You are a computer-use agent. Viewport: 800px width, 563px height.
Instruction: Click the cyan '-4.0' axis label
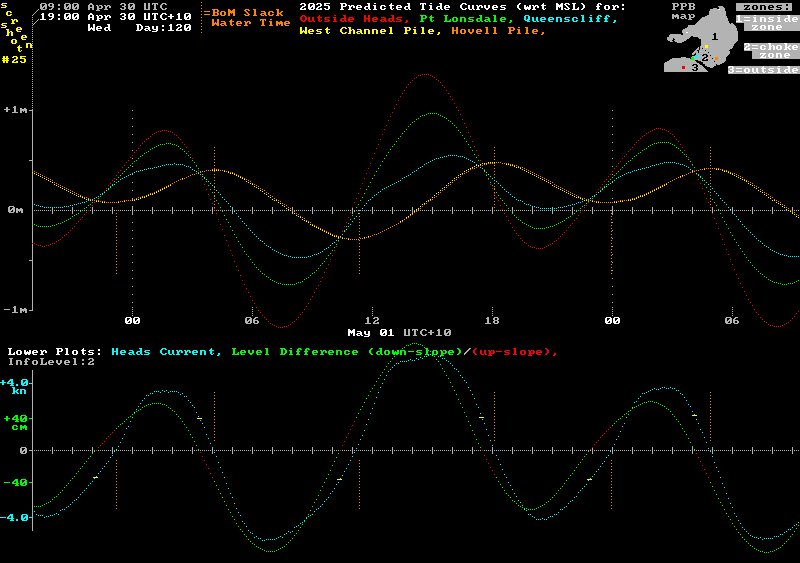tap(14, 518)
